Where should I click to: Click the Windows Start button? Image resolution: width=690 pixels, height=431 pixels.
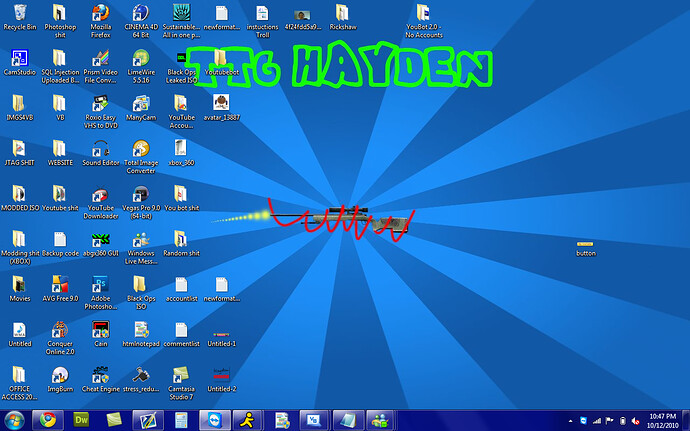(x=14, y=419)
